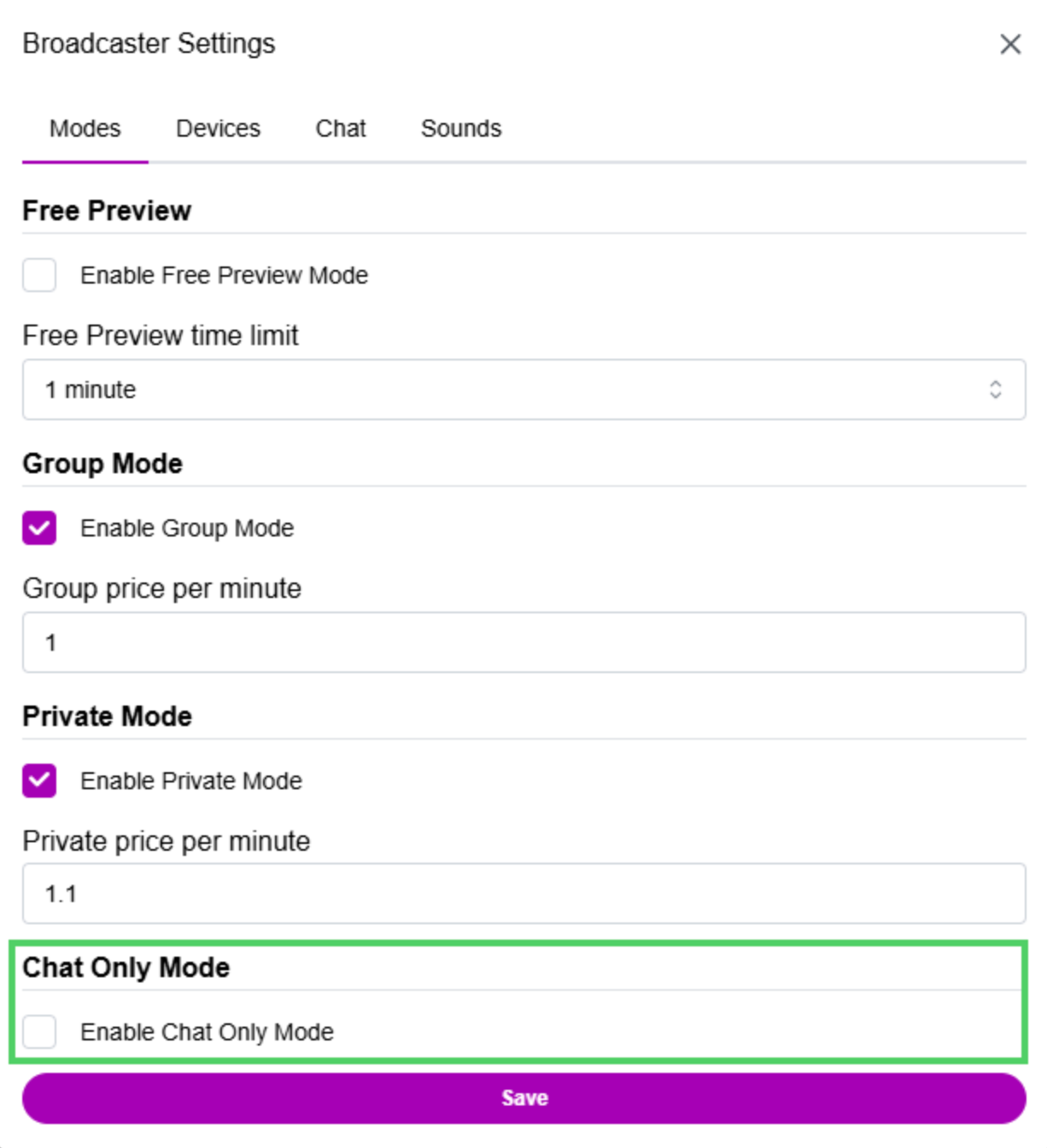Open the Devices tab

(x=218, y=129)
